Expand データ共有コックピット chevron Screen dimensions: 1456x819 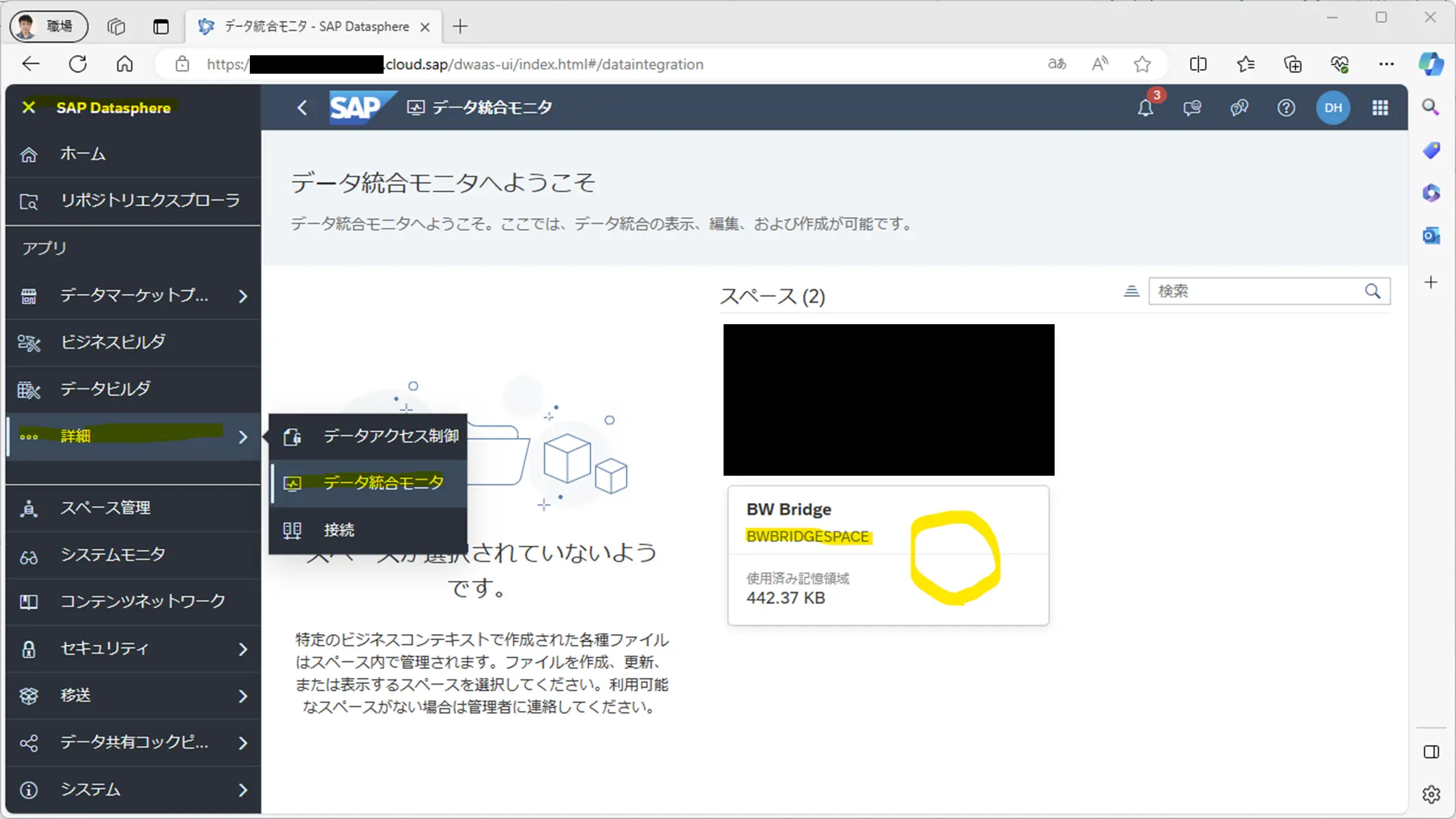pyautogui.click(x=243, y=743)
